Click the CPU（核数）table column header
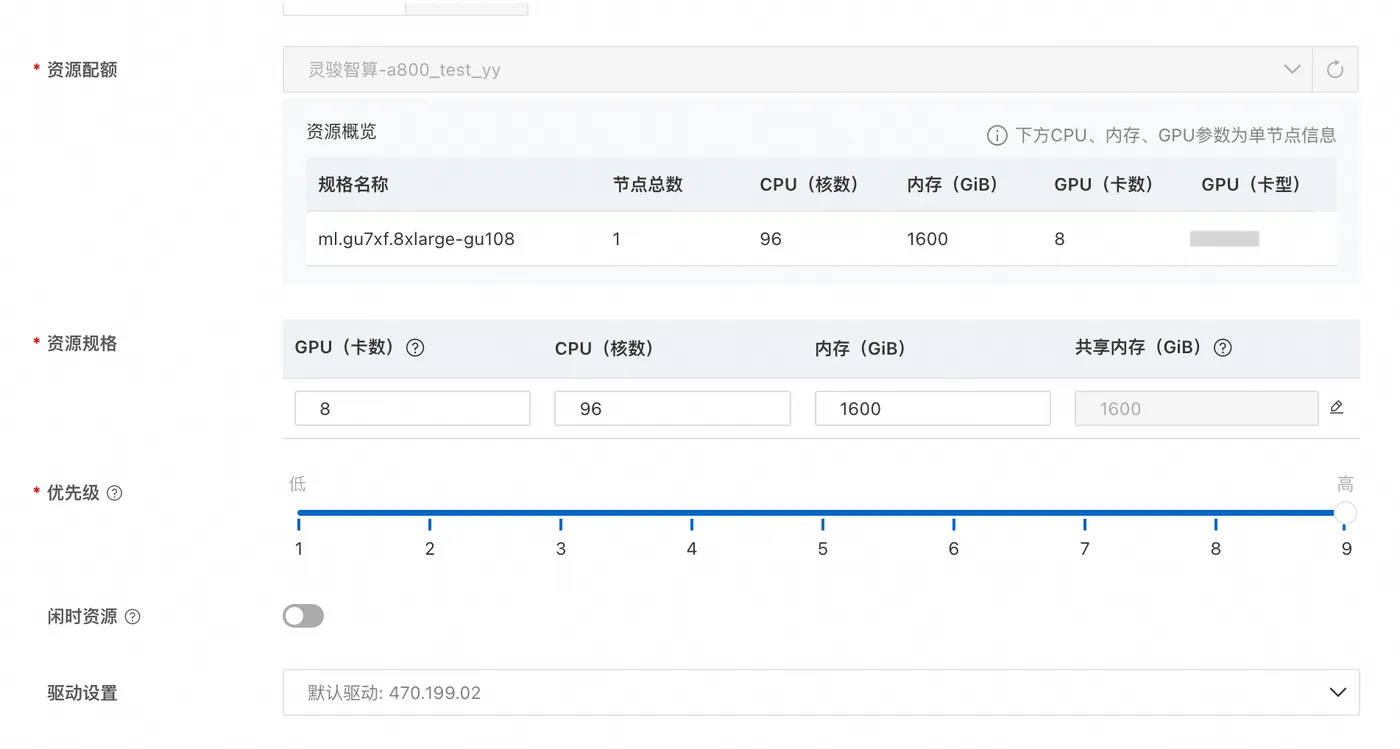The image size is (1400, 749). coord(810,184)
